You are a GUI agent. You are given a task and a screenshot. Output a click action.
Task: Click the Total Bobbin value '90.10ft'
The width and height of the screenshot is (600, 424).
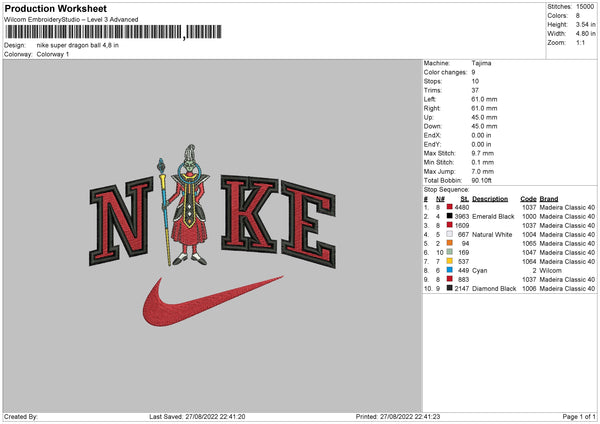click(481, 180)
